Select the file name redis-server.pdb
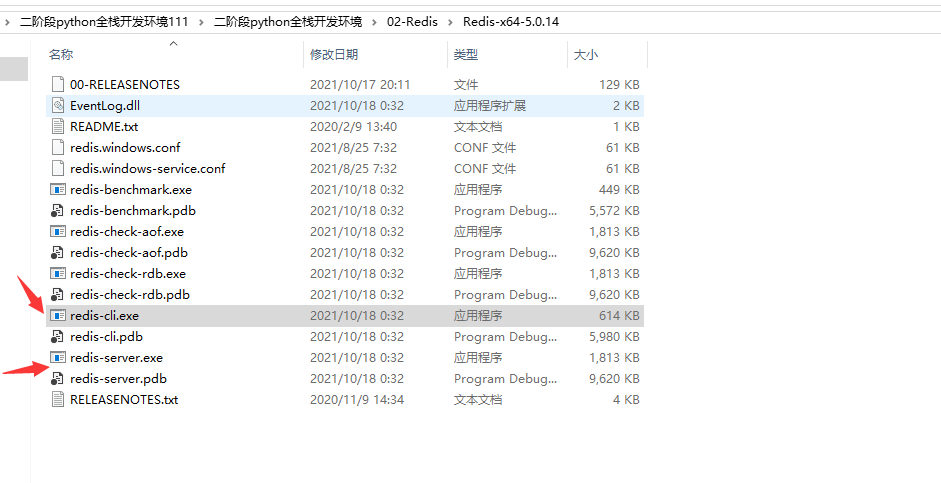 [x=118, y=379]
